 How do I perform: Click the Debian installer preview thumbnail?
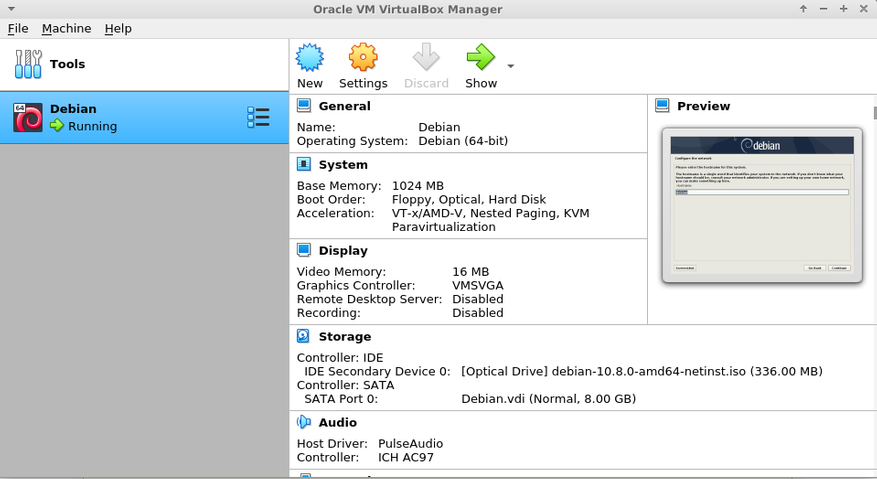[x=761, y=205]
